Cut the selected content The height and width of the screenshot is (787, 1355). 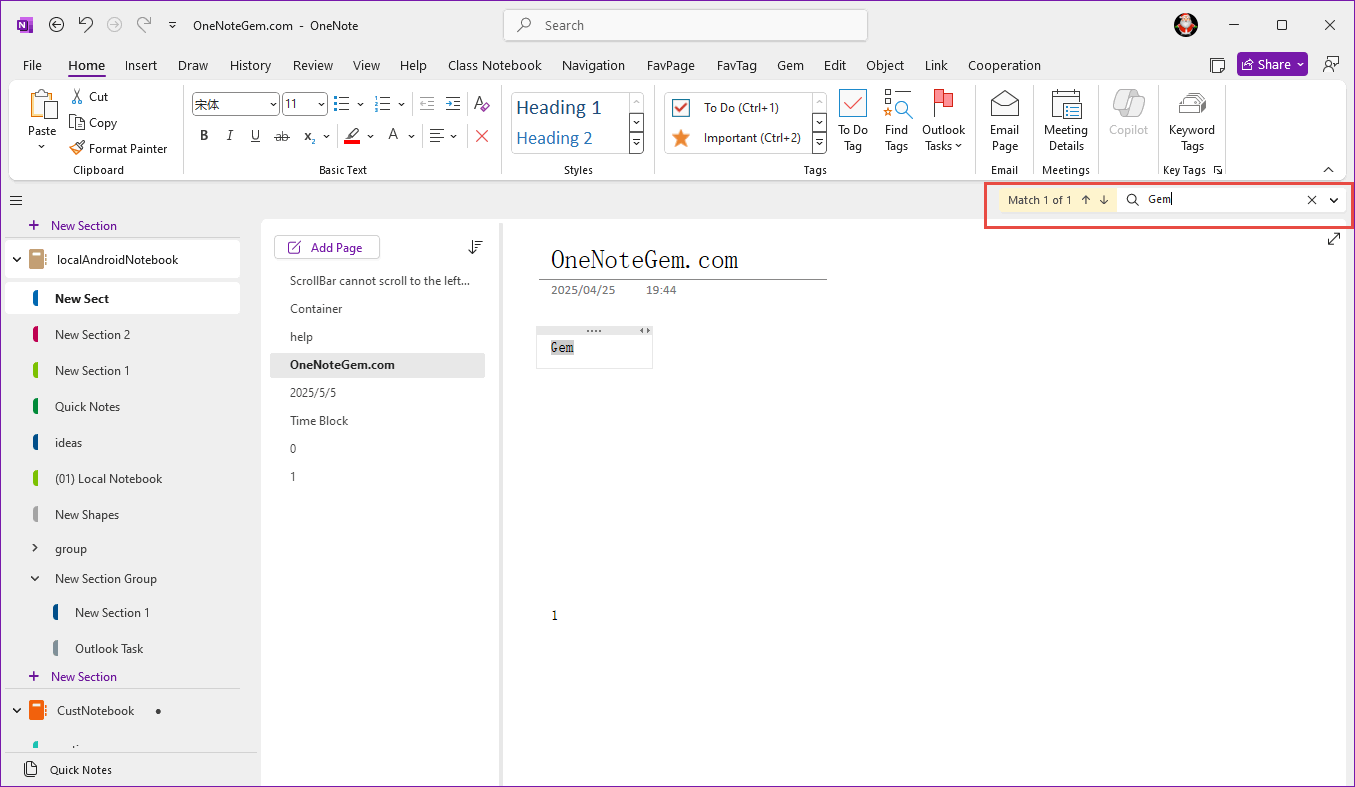point(90,97)
